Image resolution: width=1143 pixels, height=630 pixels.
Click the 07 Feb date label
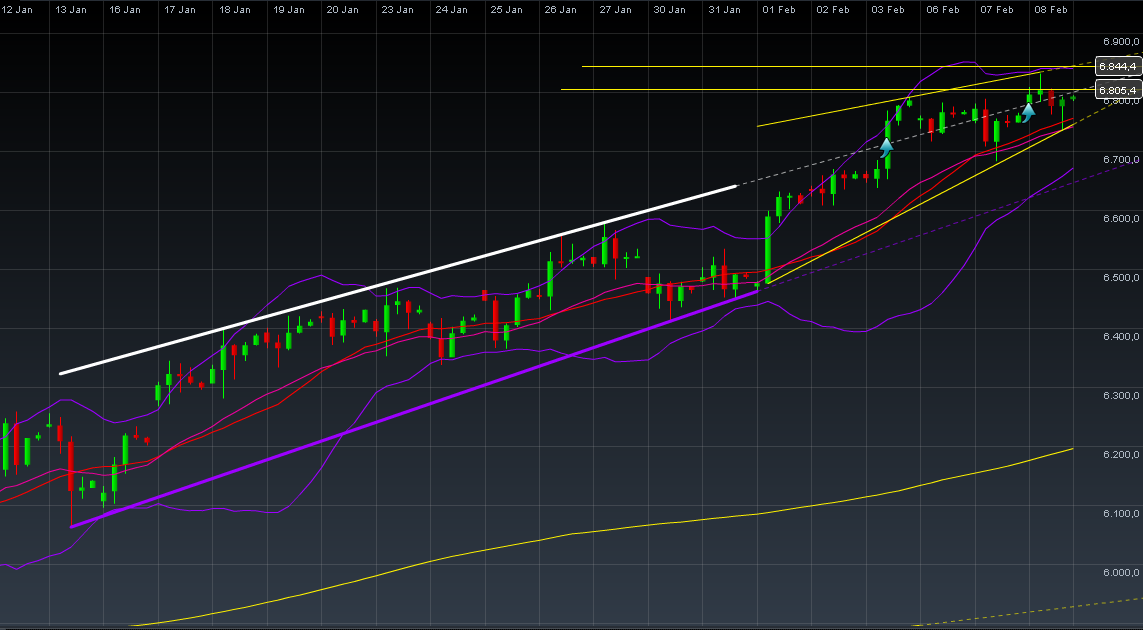pos(996,9)
